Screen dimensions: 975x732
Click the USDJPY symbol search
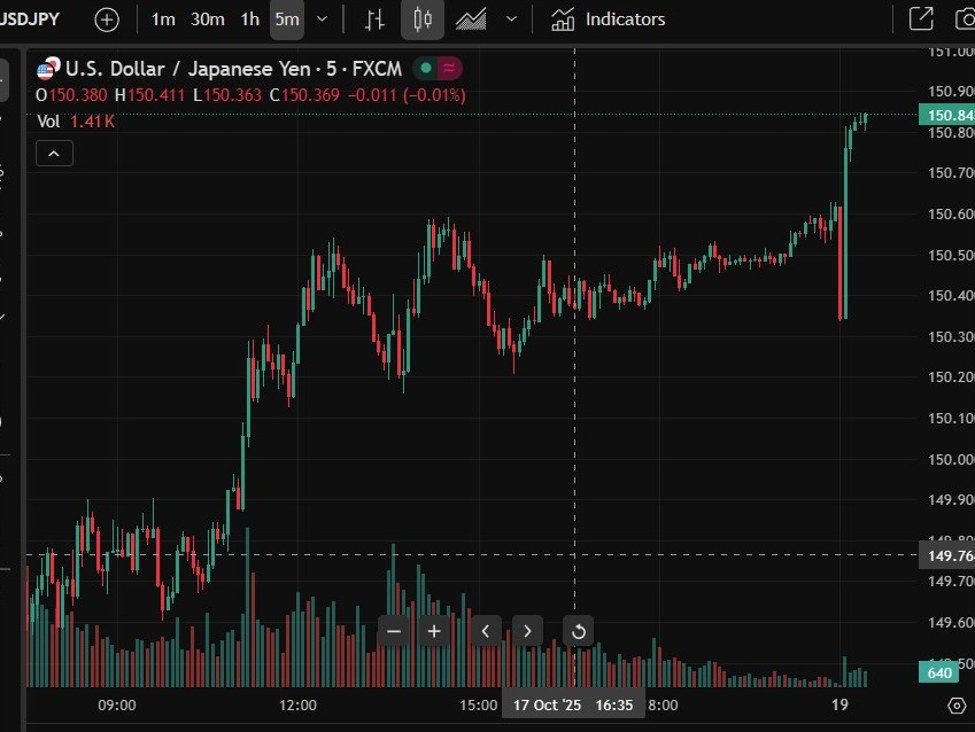(x=30, y=19)
